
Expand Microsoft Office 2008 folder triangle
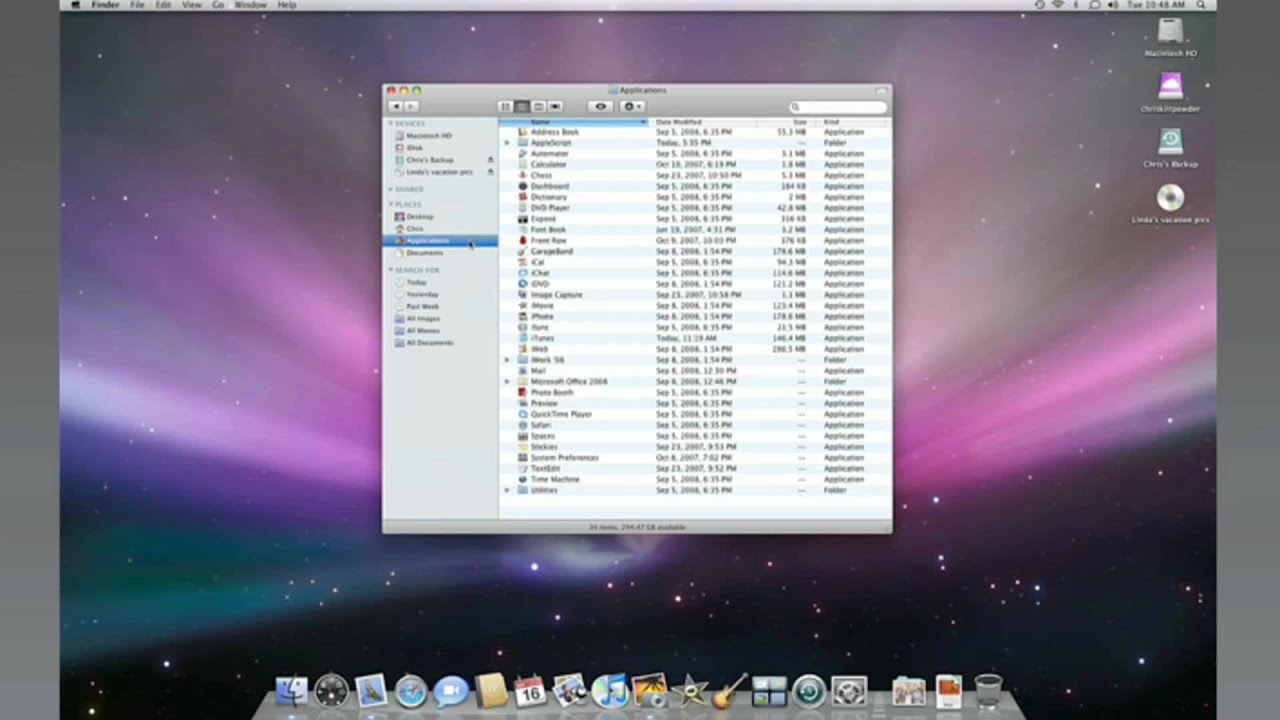[507, 382]
